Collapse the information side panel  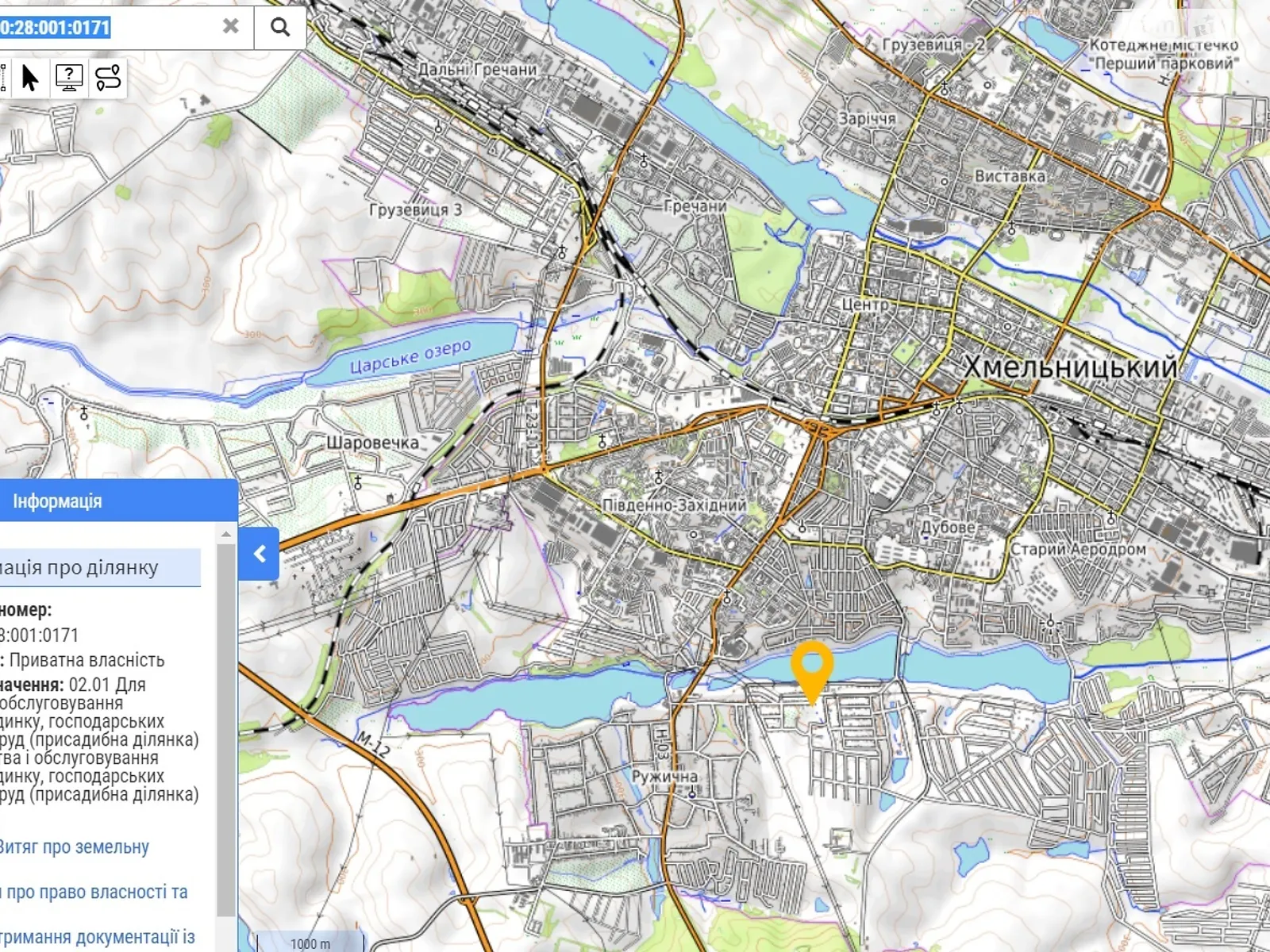pyautogui.click(x=259, y=554)
